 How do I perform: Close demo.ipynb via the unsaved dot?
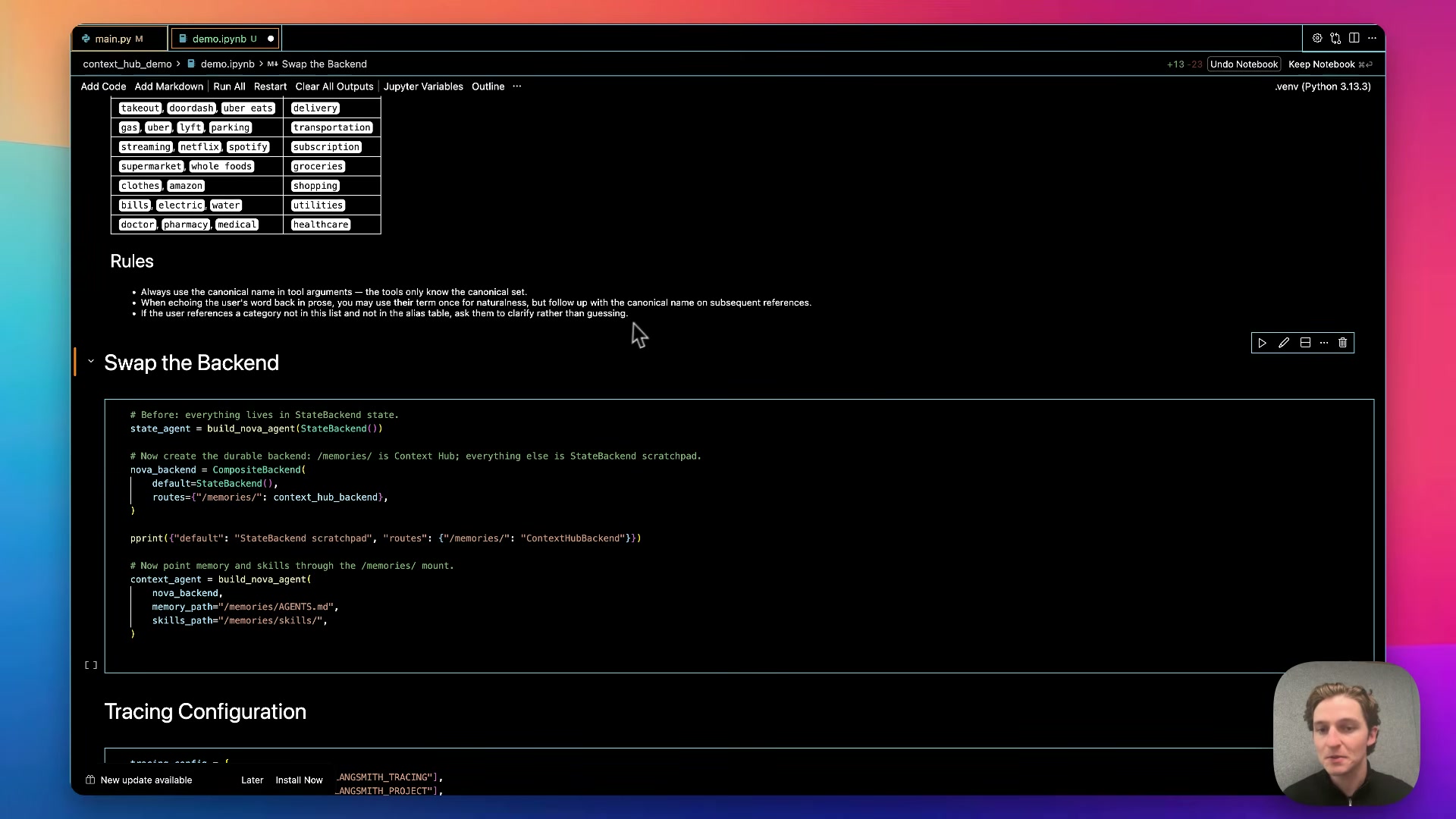coord(271,39)
